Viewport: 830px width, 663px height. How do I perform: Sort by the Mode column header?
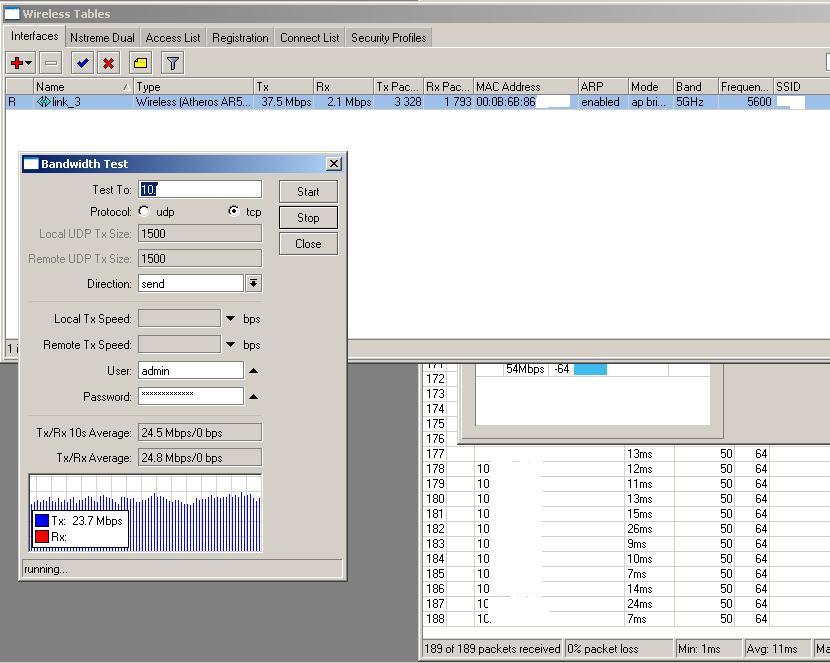(650, 86)
